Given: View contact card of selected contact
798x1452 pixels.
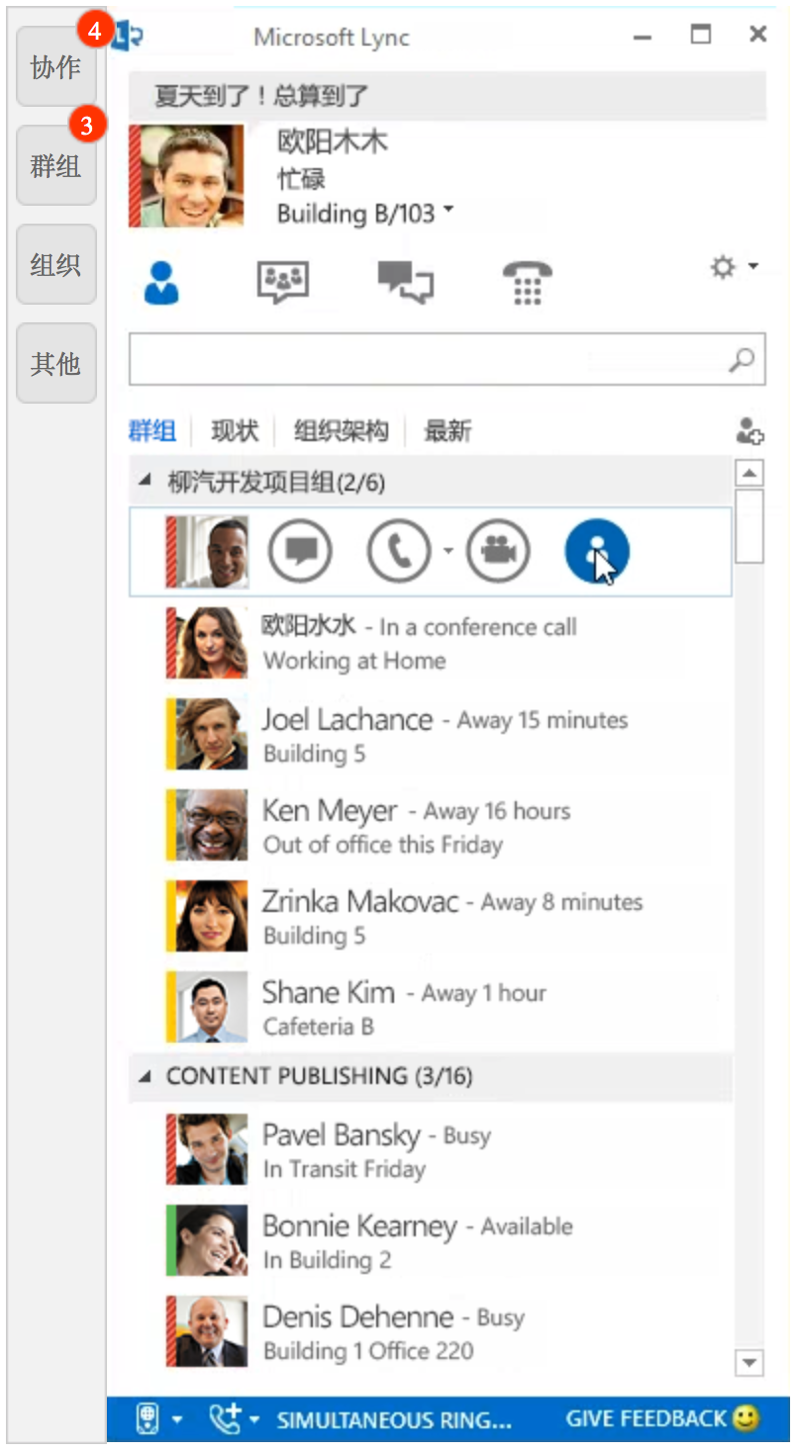Looking at the screenshot, I should (x=597, y=551).
